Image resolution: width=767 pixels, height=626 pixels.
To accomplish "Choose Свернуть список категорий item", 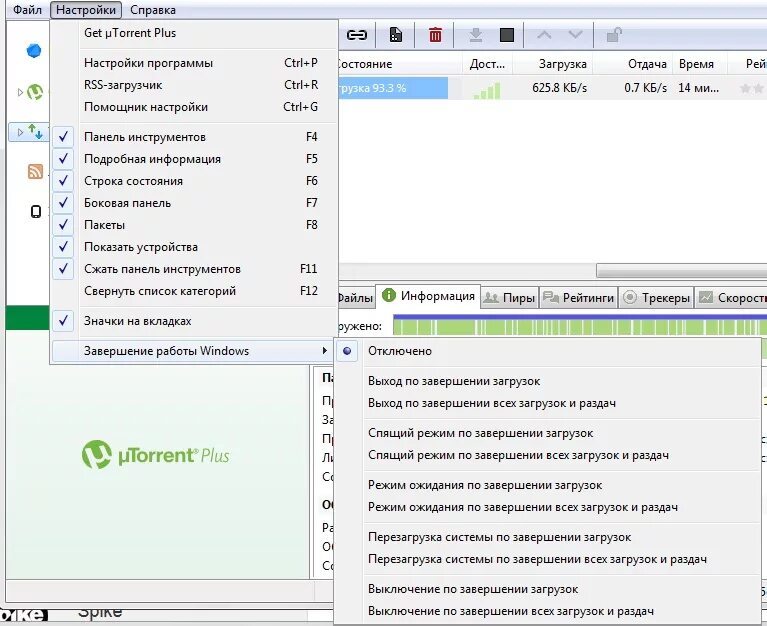I will click(x=195, y=291).
